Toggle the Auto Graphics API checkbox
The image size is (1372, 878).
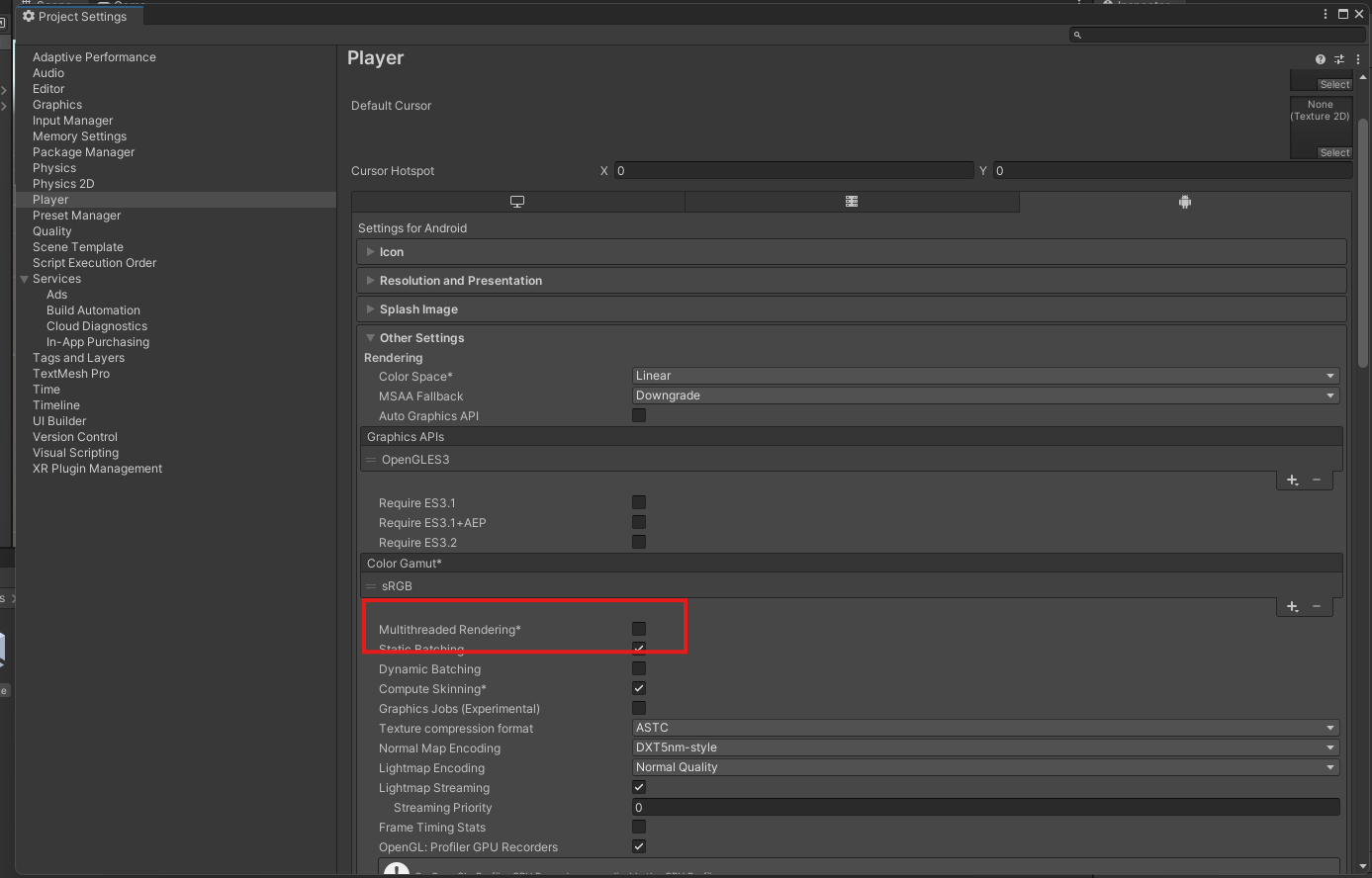(639, 415)
